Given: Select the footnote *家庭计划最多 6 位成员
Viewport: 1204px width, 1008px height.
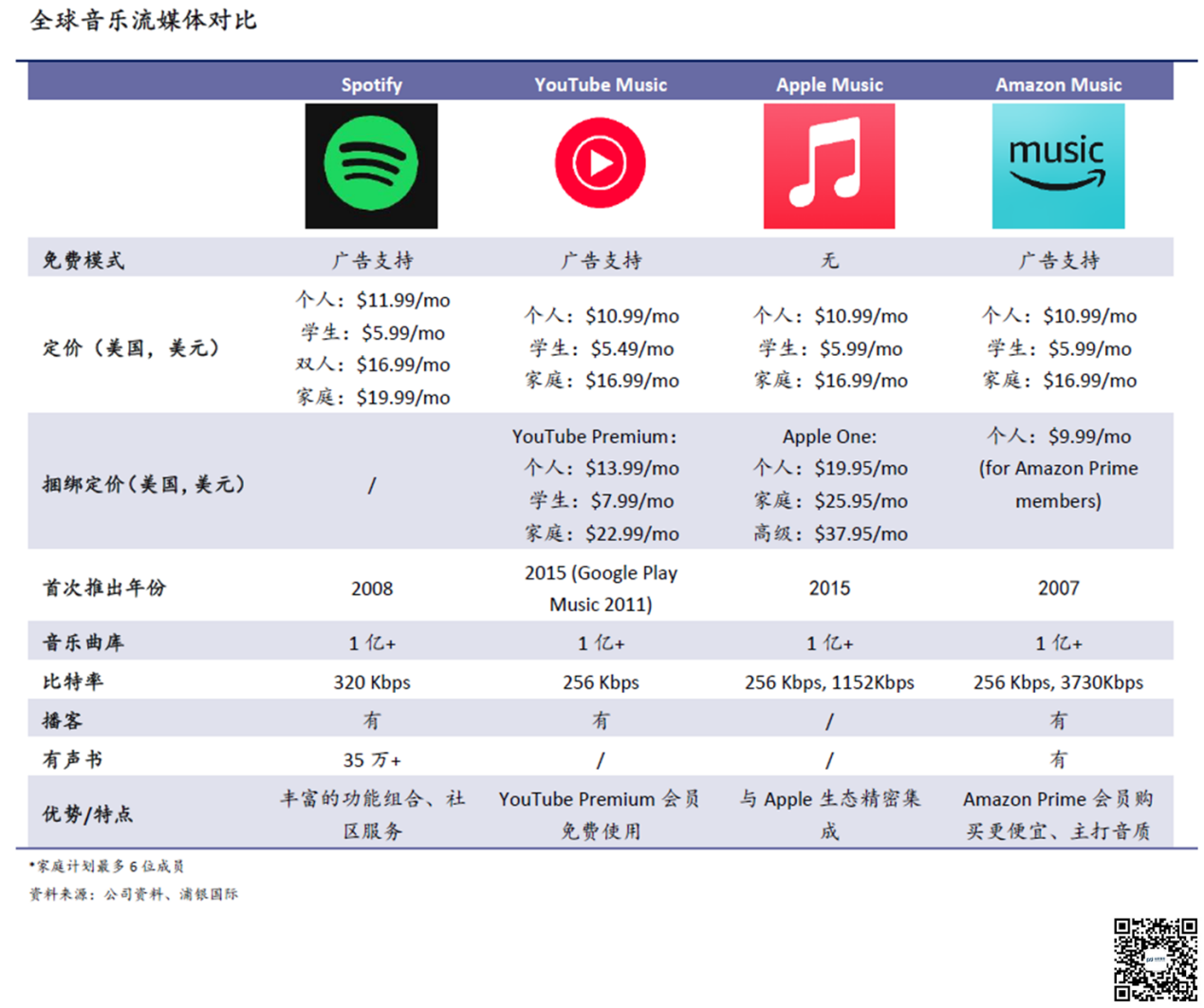Looking at the screenshot, I should tap(106, 866).
